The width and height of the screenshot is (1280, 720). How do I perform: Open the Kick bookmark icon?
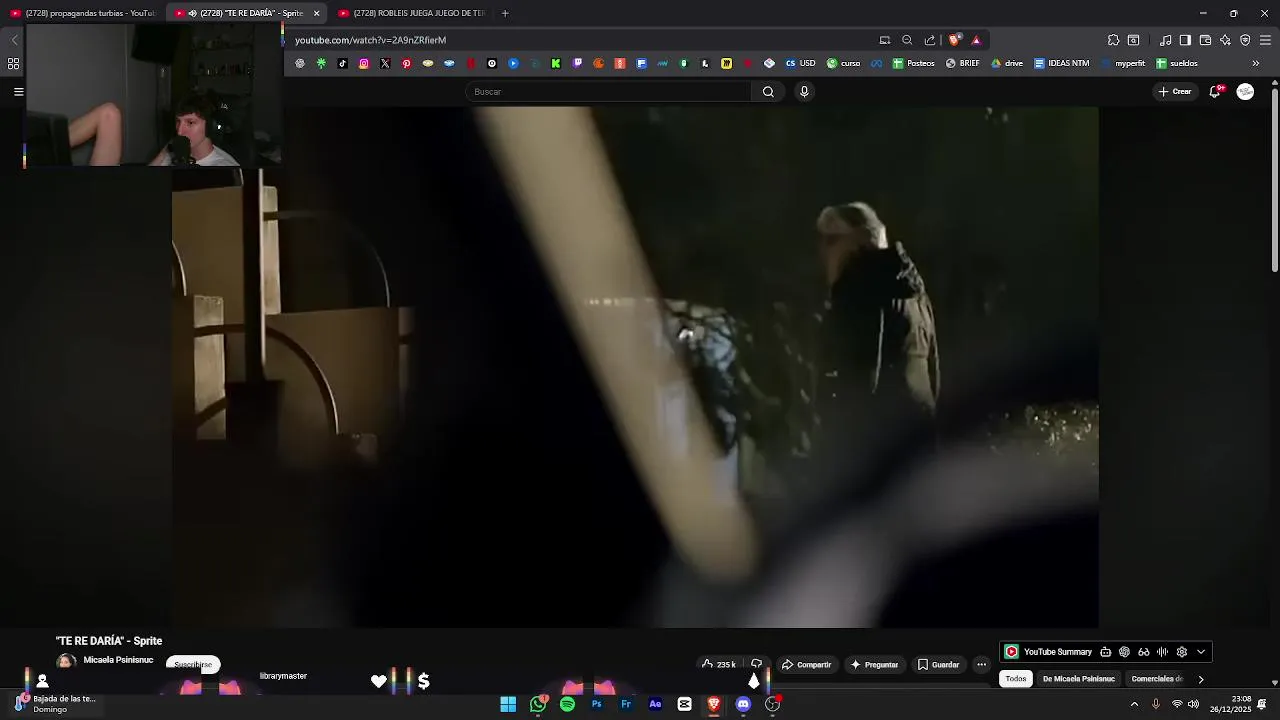click(556, 63)
